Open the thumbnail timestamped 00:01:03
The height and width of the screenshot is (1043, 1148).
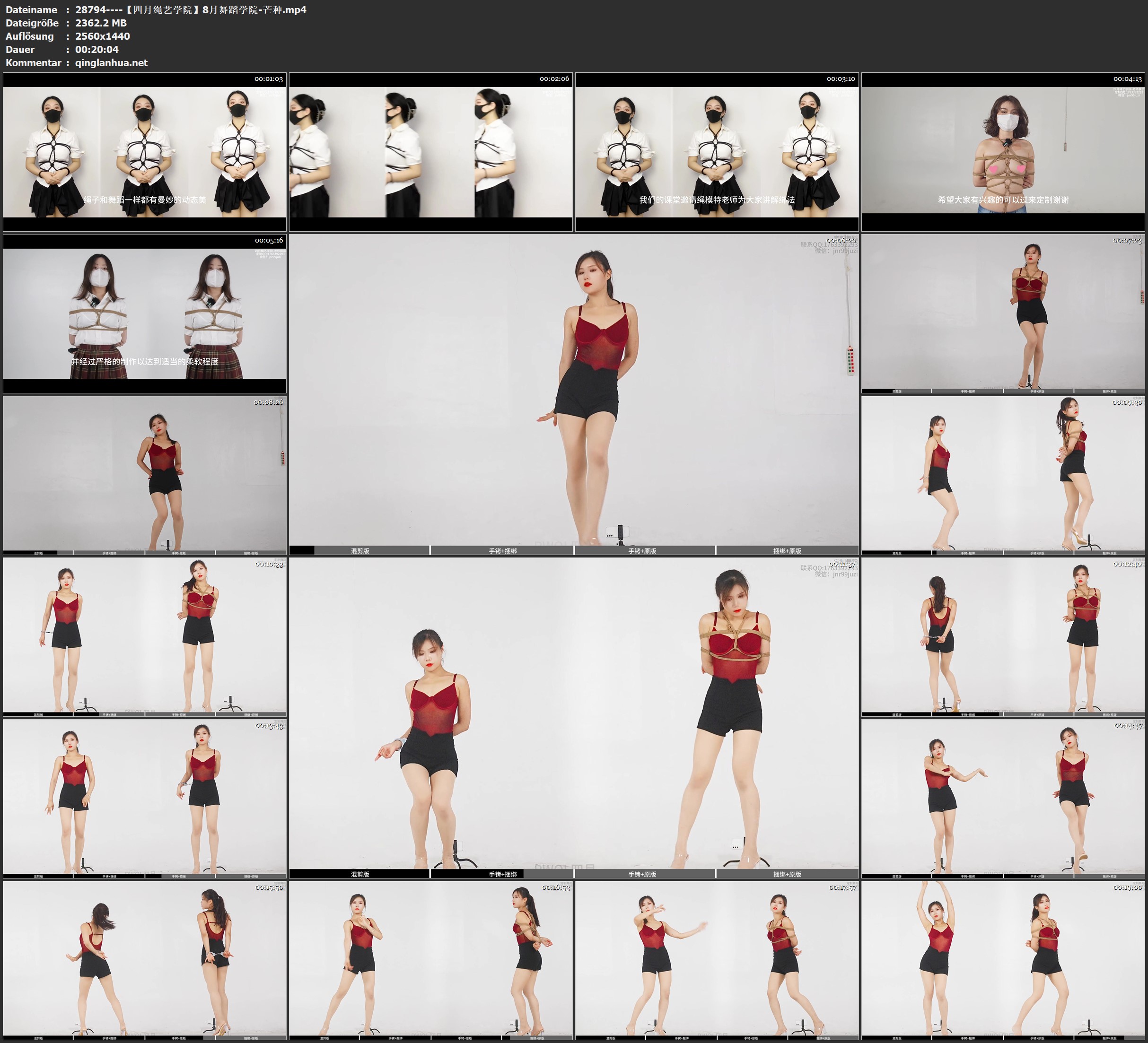[x=145, y=151]
